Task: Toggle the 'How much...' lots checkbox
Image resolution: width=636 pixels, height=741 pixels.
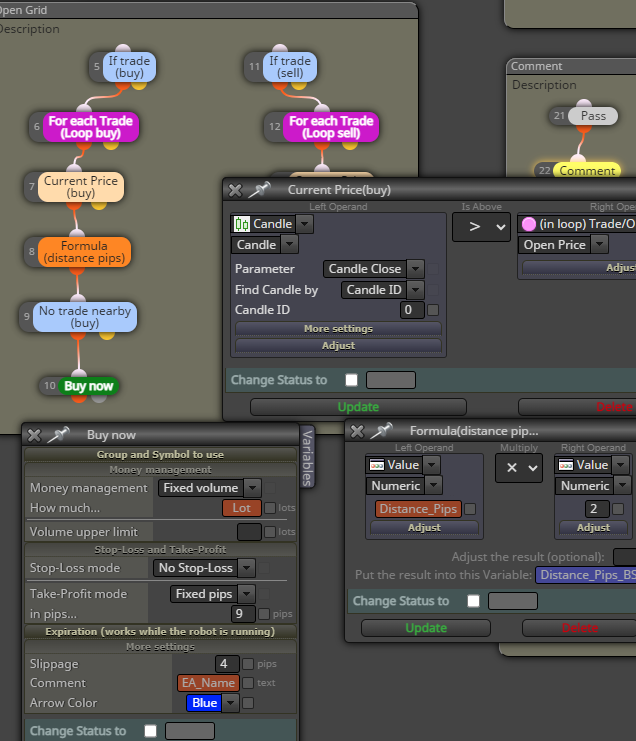Action: (270, 508)
